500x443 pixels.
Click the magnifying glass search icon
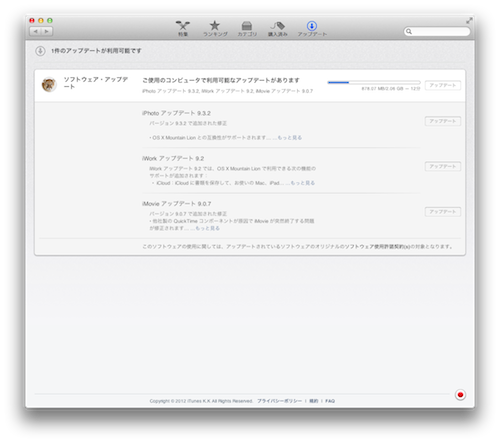click(x=409, y=32)
